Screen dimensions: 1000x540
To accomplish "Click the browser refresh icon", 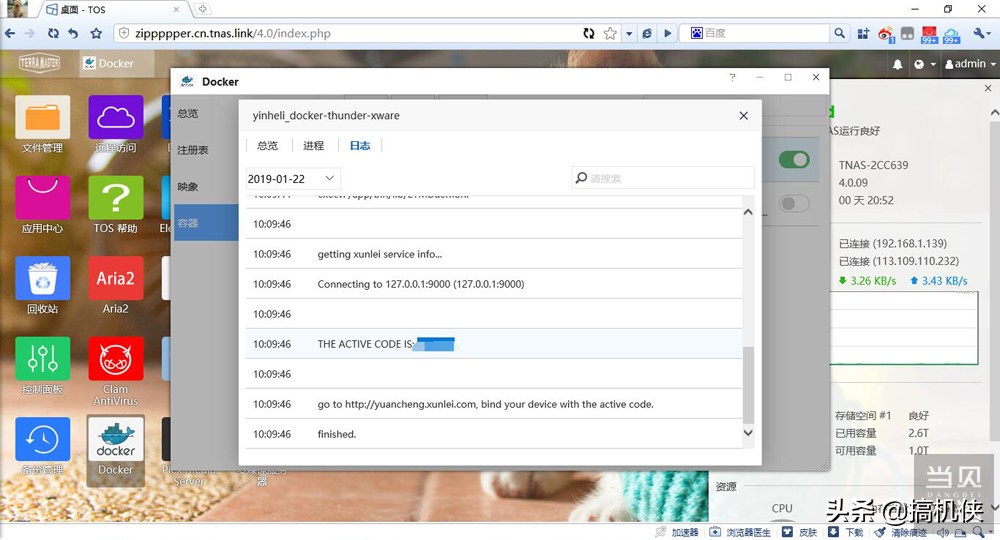I will point(53,33).
